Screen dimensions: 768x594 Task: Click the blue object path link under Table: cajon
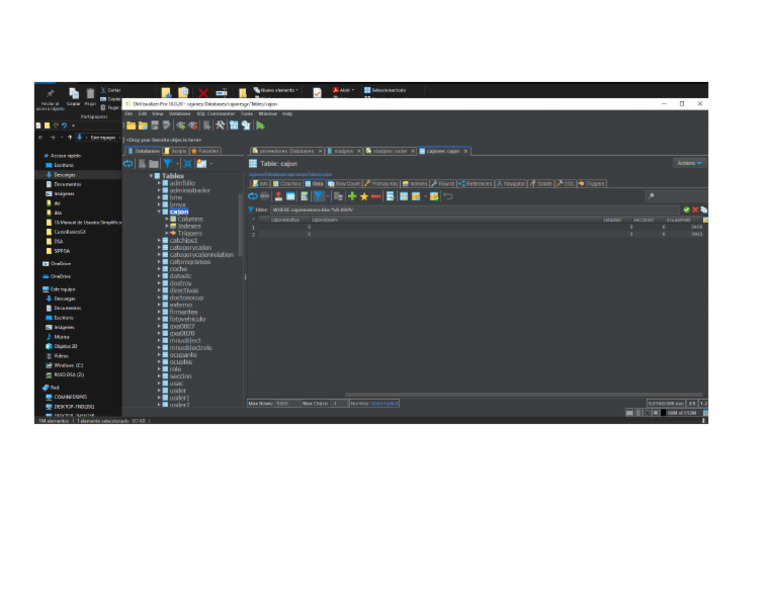(290, 174)
